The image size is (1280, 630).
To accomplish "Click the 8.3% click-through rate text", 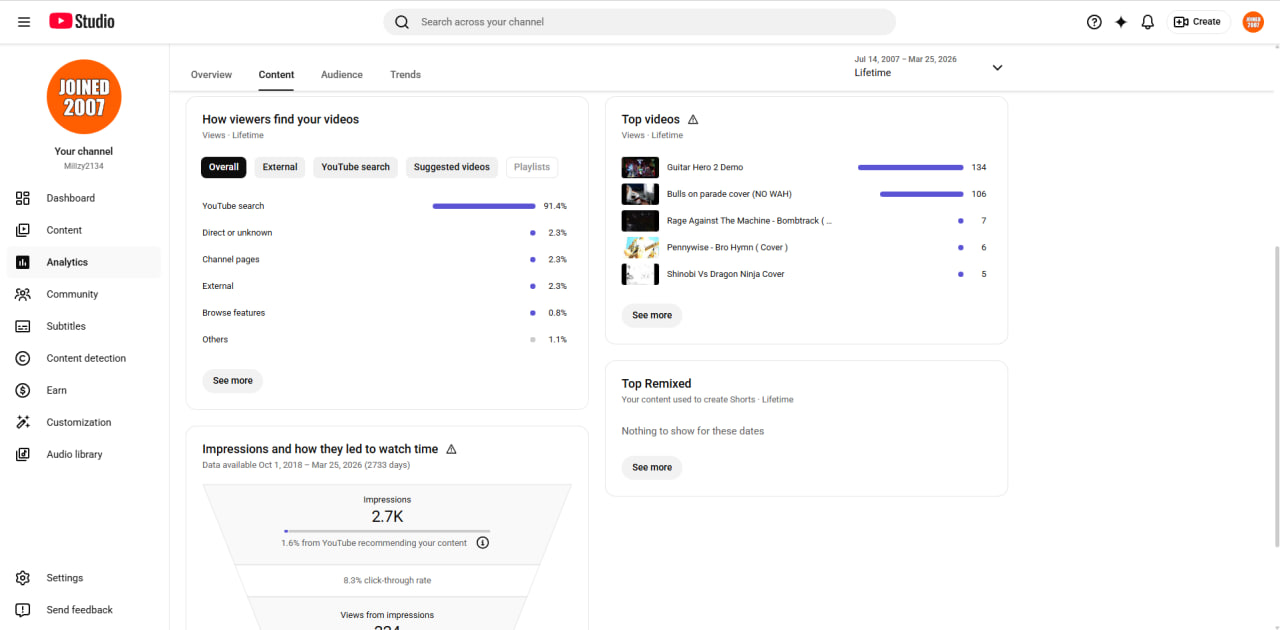I will click(387, 580).
